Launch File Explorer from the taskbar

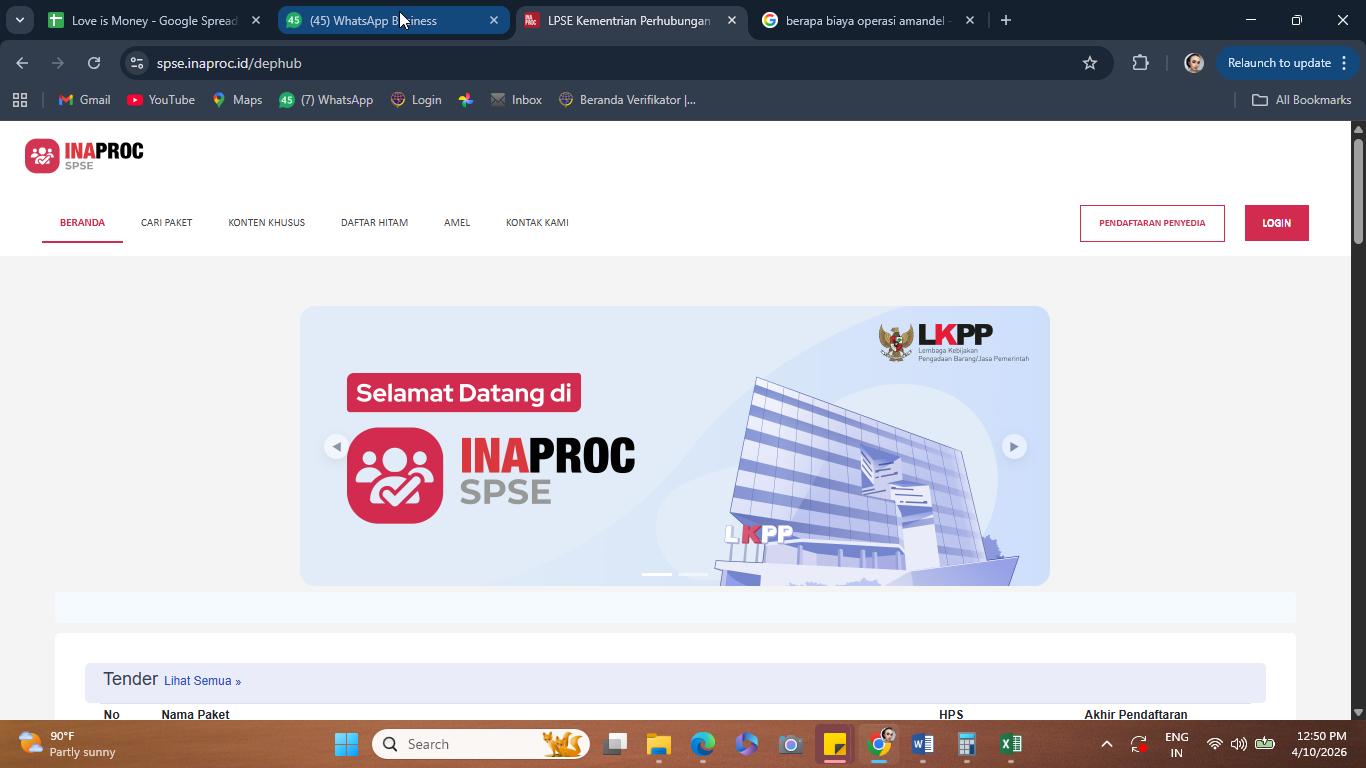click(x=659, y=744)
